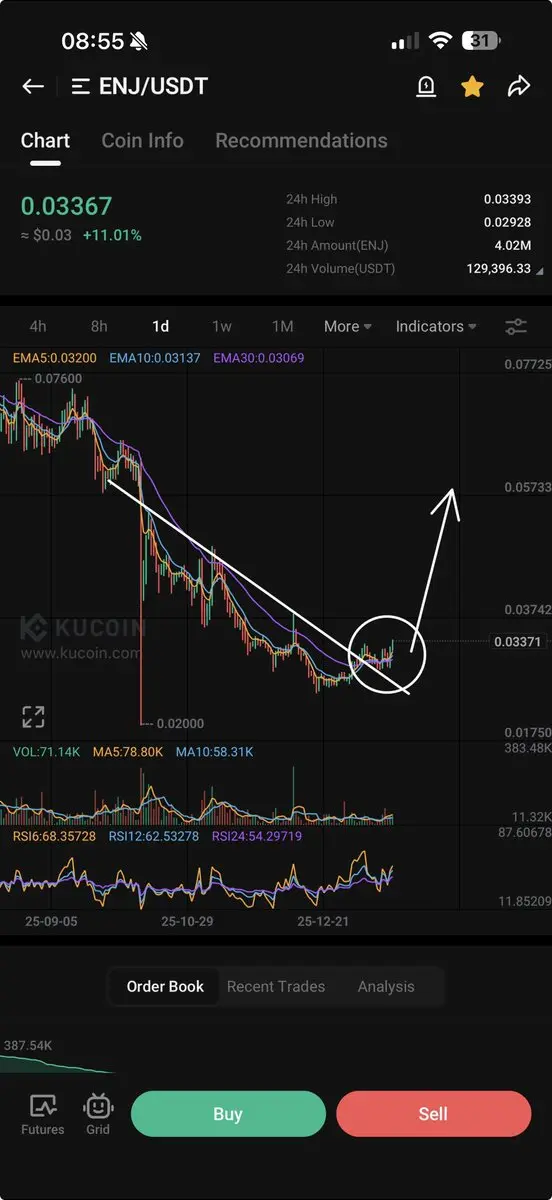
Task: Switch to the Coin Info tab
Action: 142,140
